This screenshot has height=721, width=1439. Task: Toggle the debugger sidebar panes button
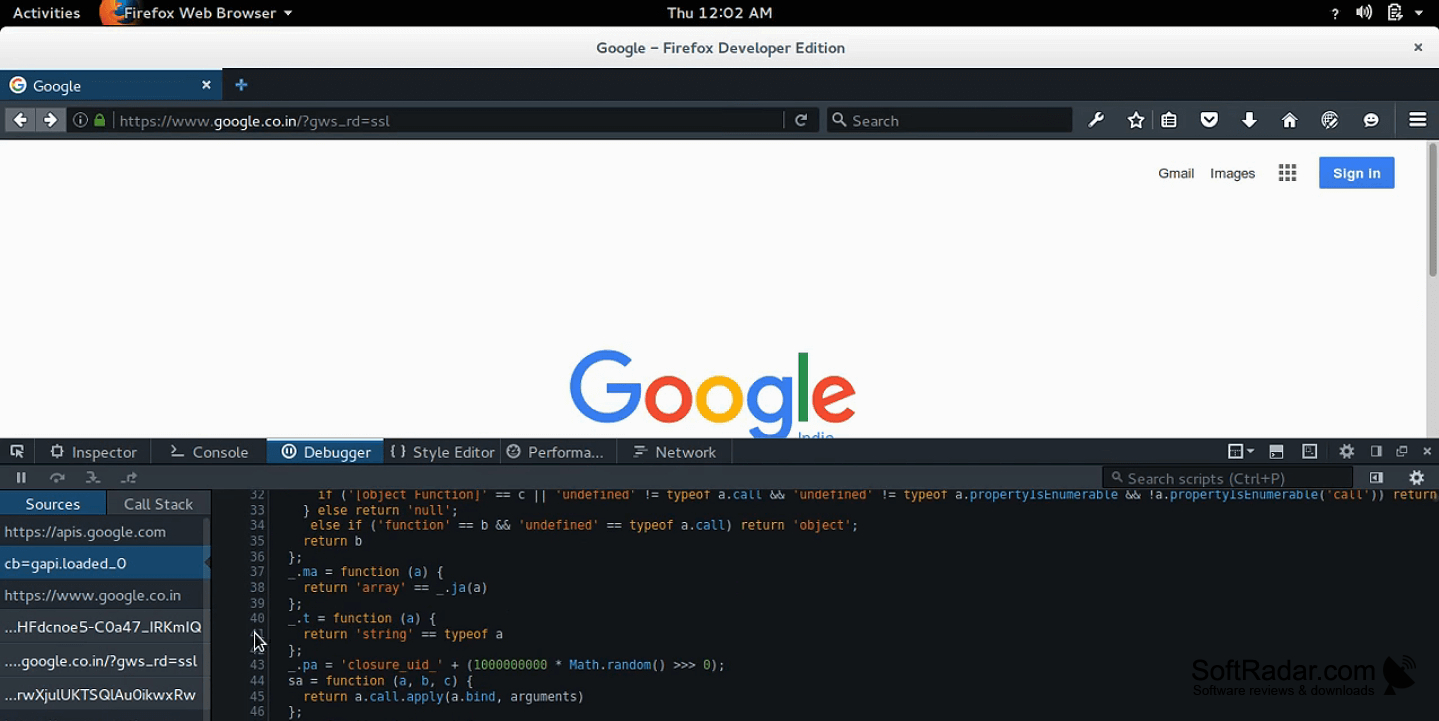coord(1376,478)
